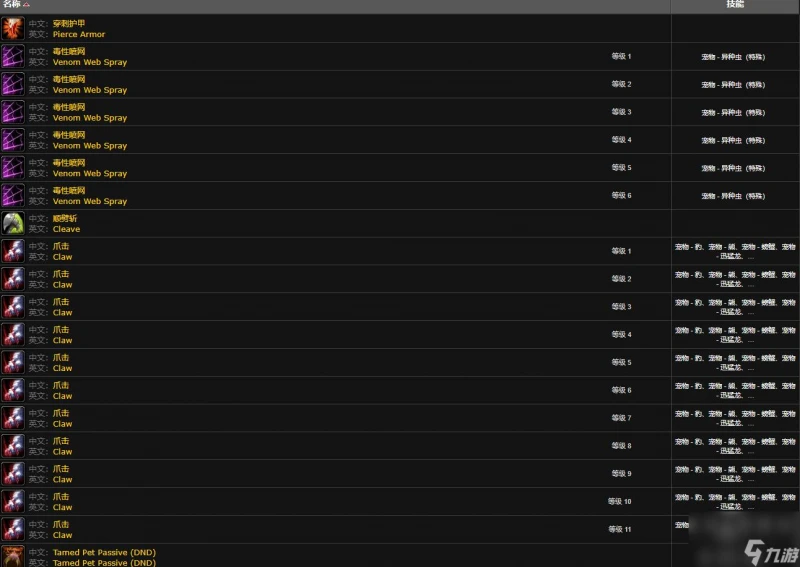Click the 技能 column header
The width and height of the screenshot is (800, 567).
[x=734, y=5]
